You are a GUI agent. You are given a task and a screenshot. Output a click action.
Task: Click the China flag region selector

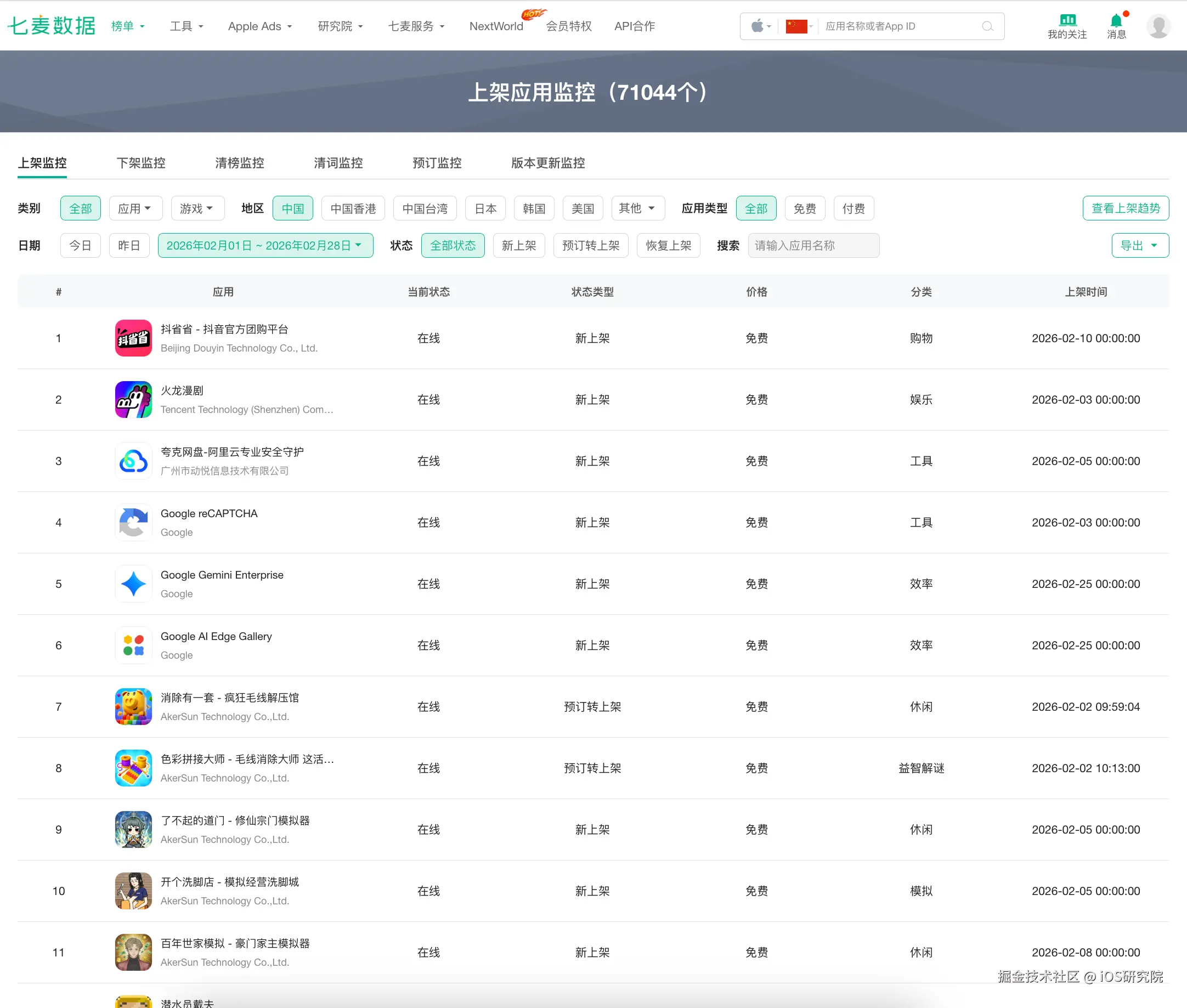796,26
